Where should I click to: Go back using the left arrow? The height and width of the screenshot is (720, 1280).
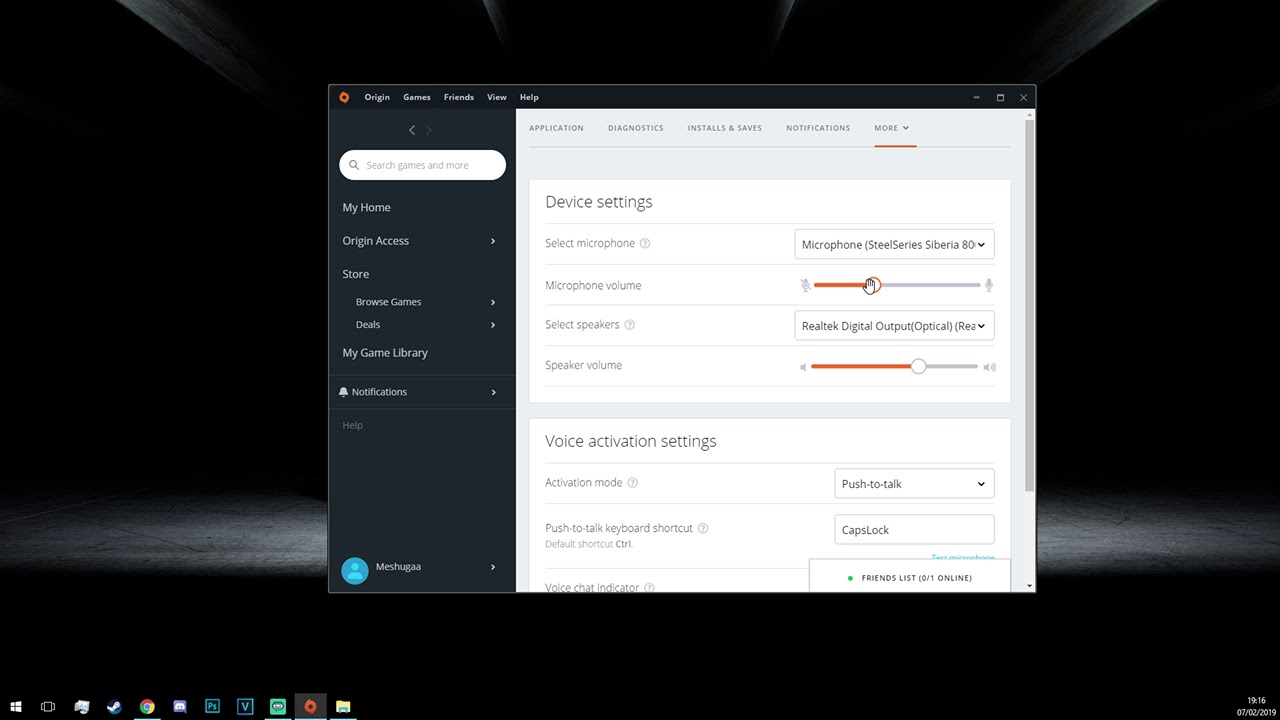412,130
